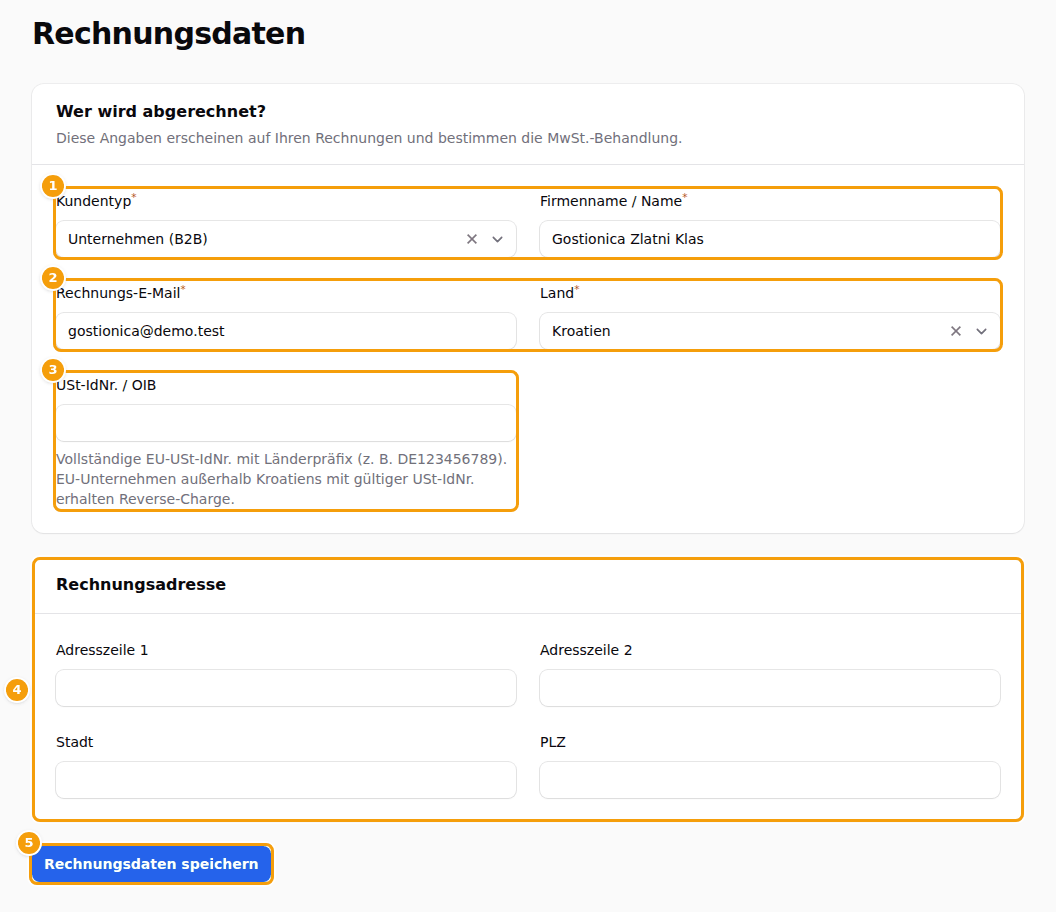Click the Kroatien selected value
The width and height of the screenshot is (1056, 912).
coord(581,331)
